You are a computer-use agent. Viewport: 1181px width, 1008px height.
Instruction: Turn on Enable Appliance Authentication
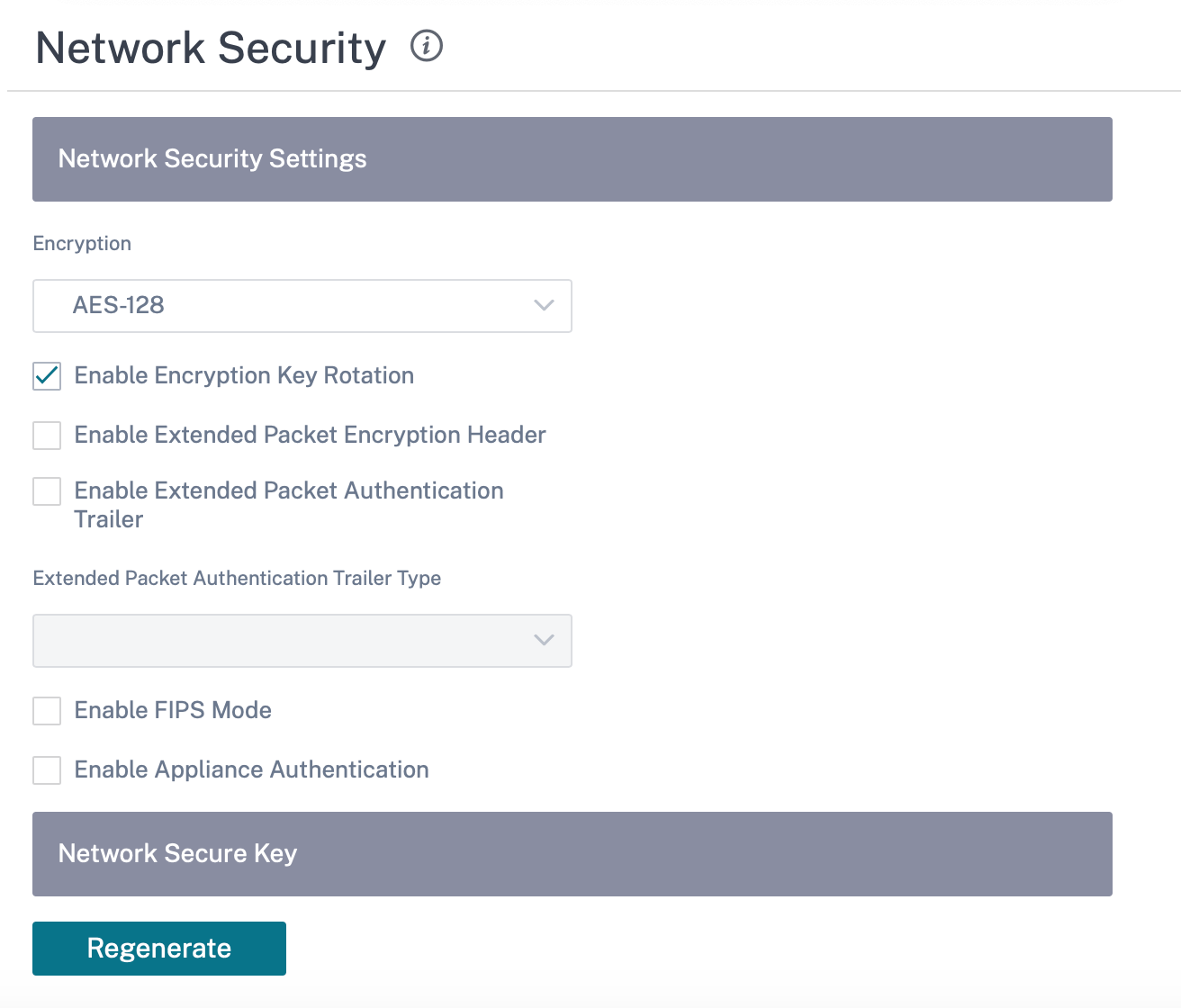coord(47,770)
